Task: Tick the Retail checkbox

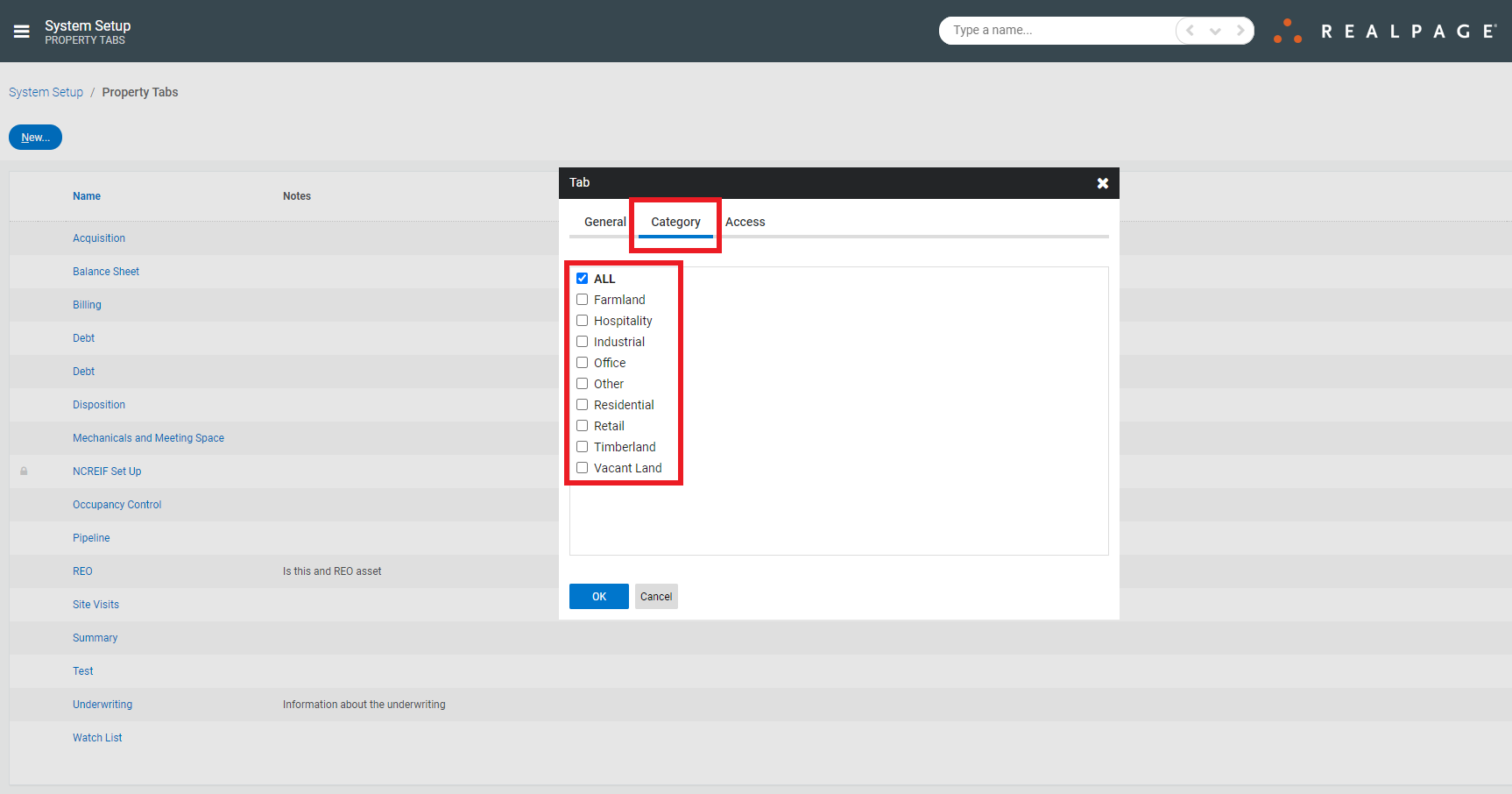Action: [x=582, y=426]
